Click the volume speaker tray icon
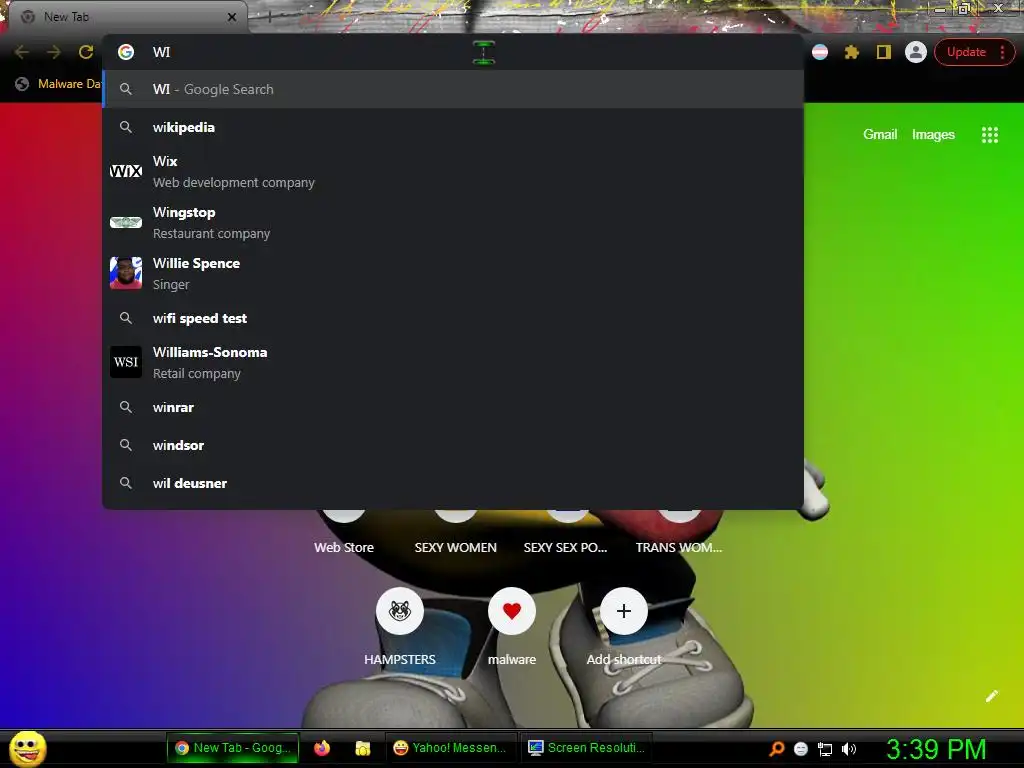This screenshot has width=1024, height=768. tap(849, 749)
